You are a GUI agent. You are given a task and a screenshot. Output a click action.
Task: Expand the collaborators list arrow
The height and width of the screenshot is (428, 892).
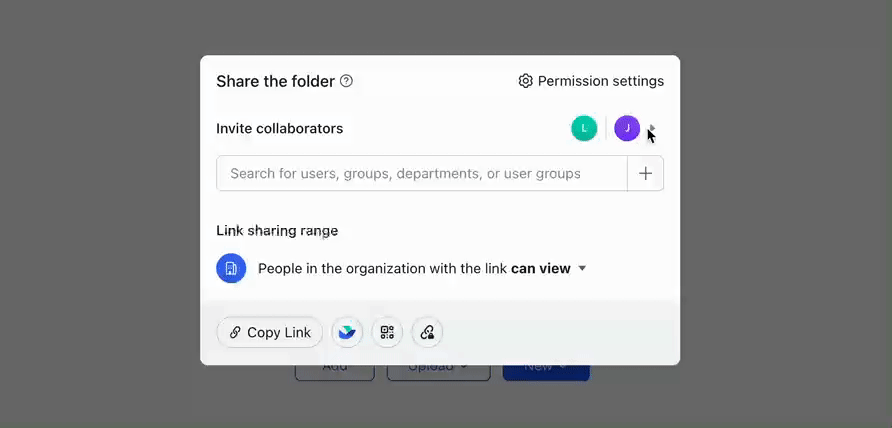coord(652,128)
